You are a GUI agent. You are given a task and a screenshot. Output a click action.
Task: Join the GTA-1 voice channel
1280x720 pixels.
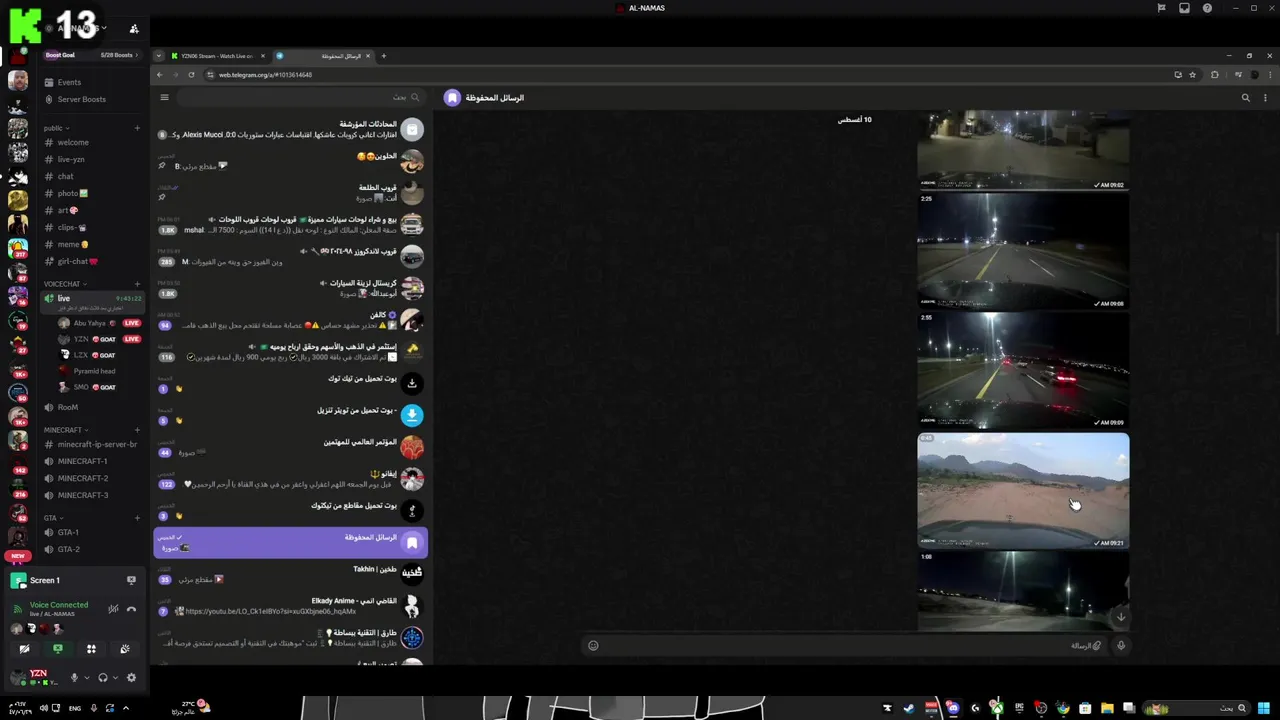click(x=68, y=532)
